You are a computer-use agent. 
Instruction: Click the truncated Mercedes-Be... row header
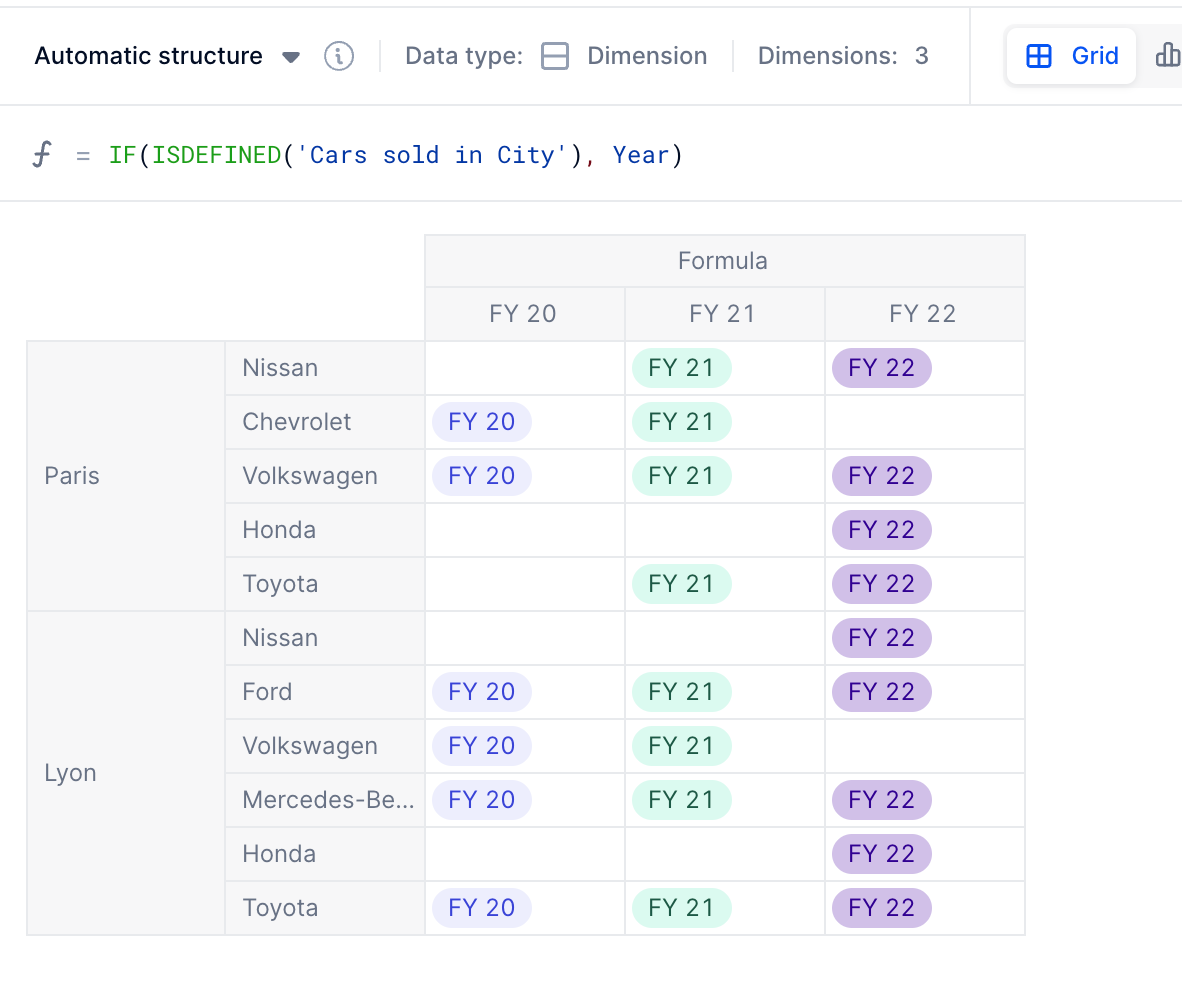coord(325,800)
